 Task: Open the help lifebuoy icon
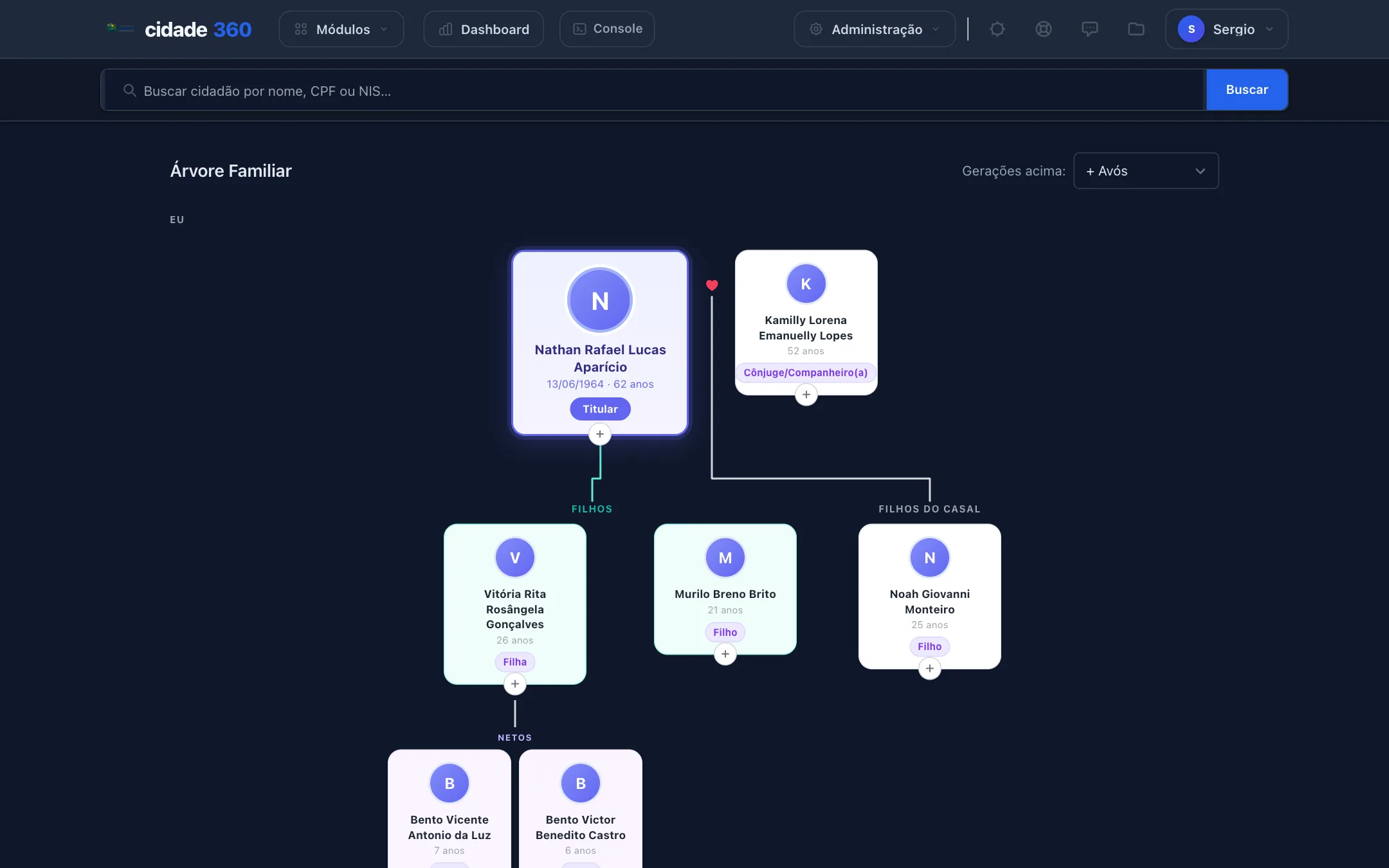coord(1044,29)
